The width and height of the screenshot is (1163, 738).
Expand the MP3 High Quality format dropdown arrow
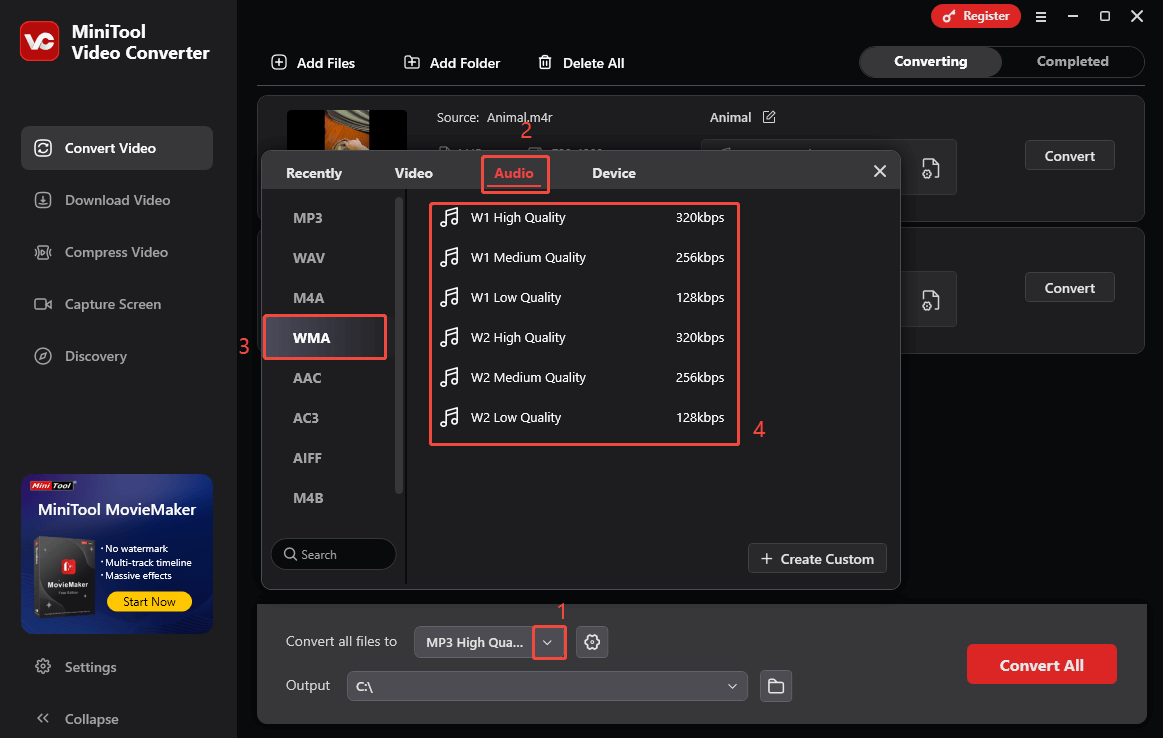coord(548,642)
